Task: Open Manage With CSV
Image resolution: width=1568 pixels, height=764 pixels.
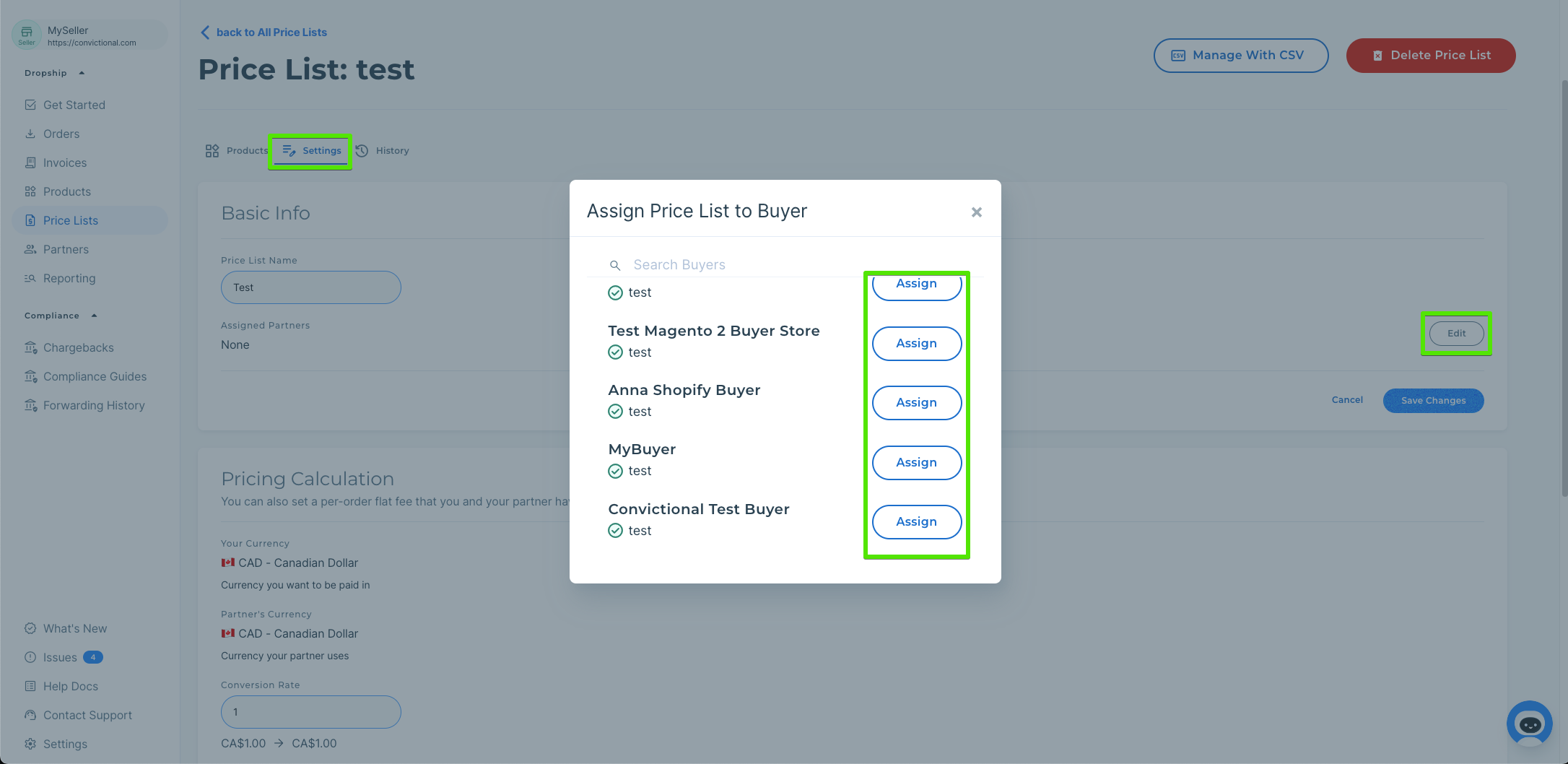Action: (x=1240, y=56)
